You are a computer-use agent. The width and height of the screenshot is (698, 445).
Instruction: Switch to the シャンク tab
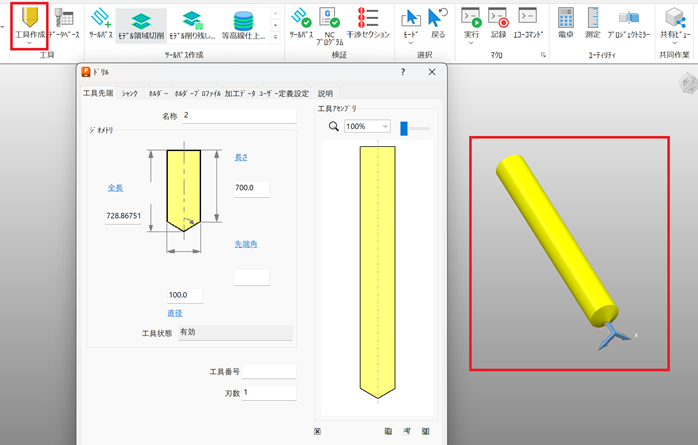tap(130, 93)
